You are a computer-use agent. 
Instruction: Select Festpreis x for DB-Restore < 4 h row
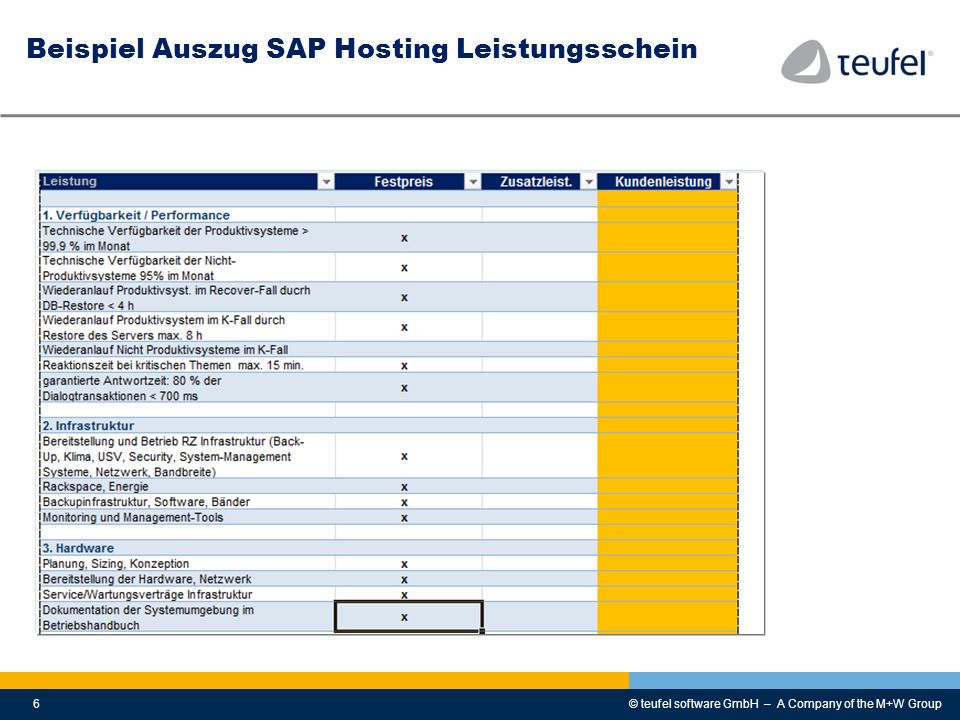[x=404, y=298]
